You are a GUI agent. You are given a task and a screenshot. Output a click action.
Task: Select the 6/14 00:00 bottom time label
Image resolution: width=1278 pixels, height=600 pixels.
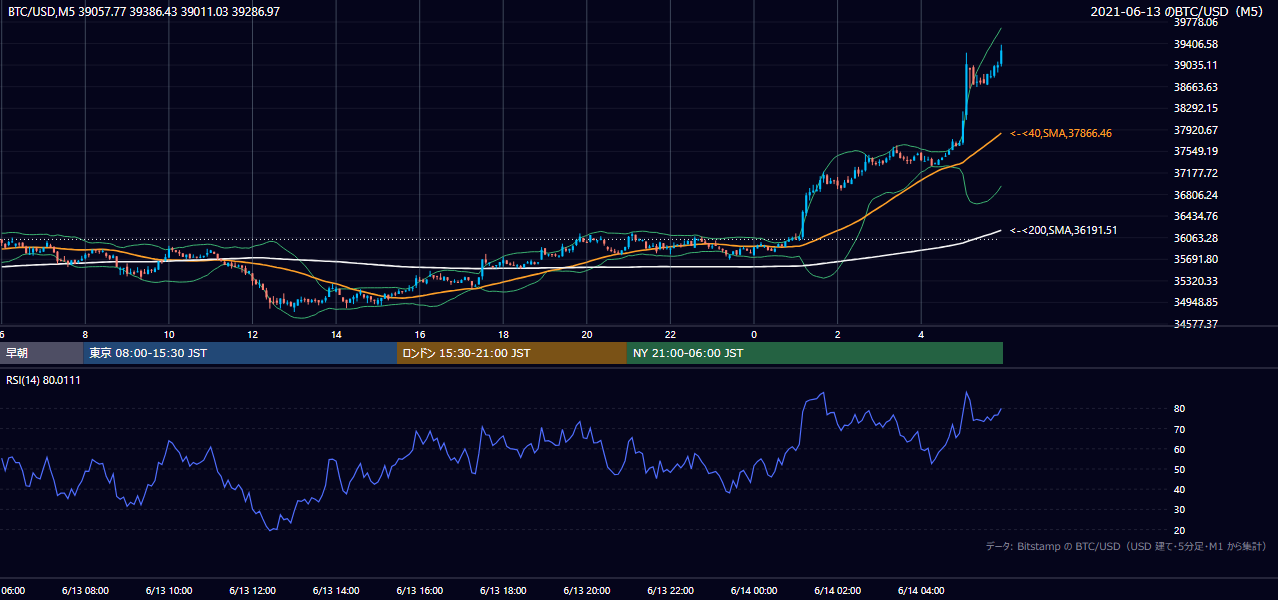754,591
